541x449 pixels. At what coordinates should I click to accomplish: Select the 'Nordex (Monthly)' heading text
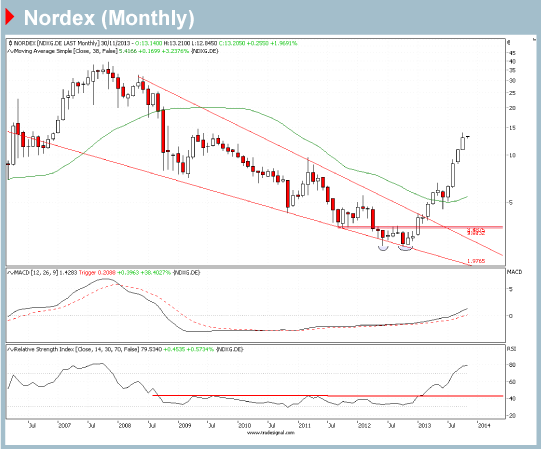(109, 18)
